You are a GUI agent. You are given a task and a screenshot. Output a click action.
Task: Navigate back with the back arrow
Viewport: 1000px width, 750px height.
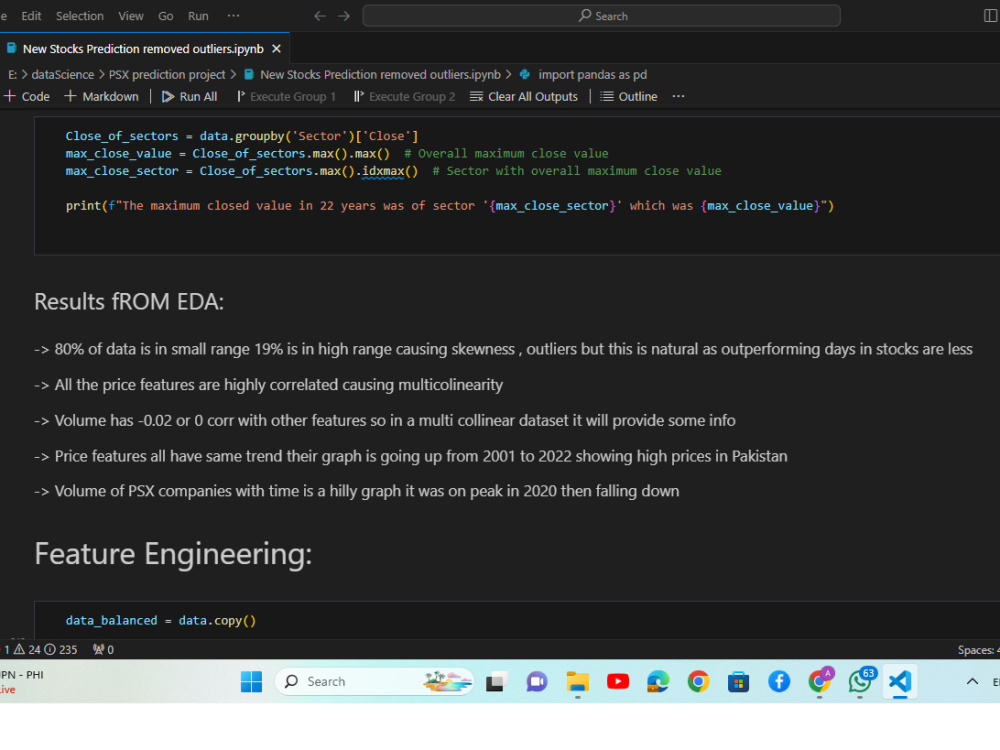click(x=319, y=16)
